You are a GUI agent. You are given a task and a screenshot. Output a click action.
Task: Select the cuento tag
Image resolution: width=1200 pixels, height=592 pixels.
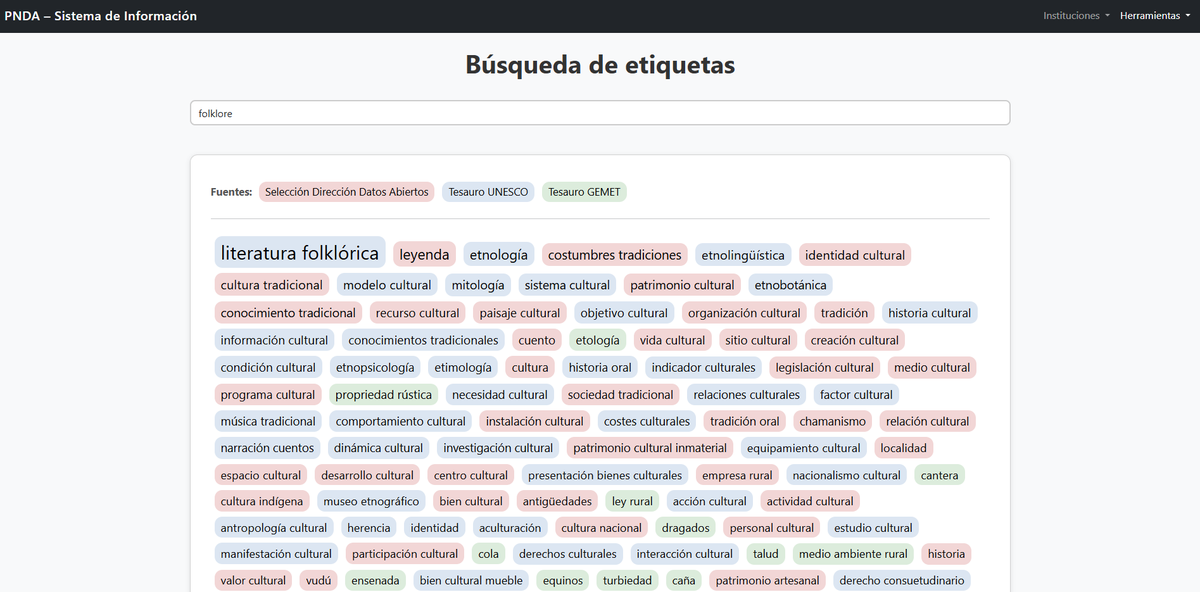click(537, 340)
